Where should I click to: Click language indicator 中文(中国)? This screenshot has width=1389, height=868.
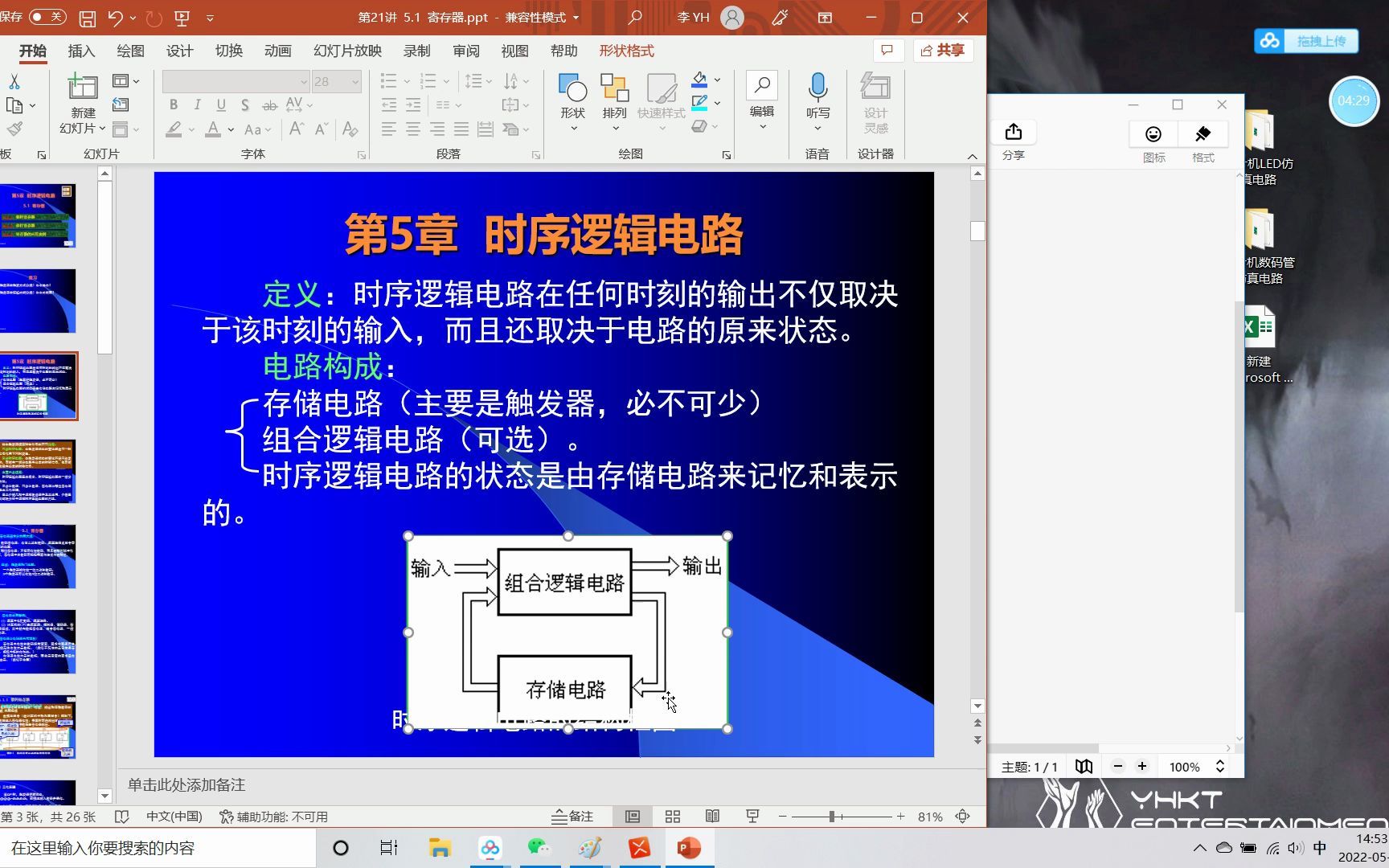174,817
